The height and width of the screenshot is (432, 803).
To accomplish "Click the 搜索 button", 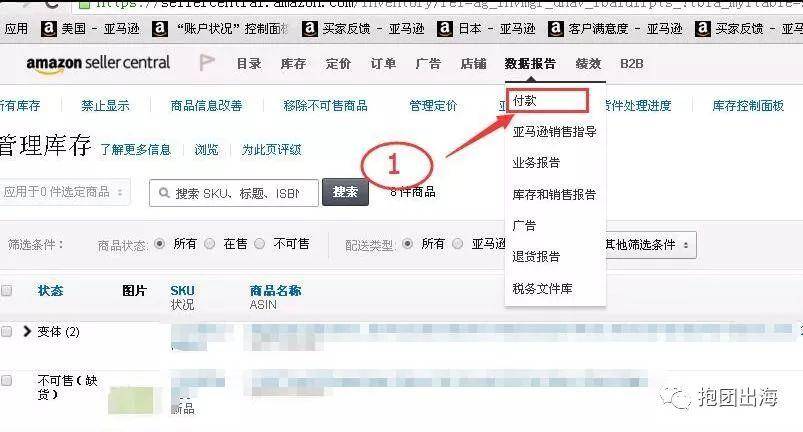I will coord(345,192).
